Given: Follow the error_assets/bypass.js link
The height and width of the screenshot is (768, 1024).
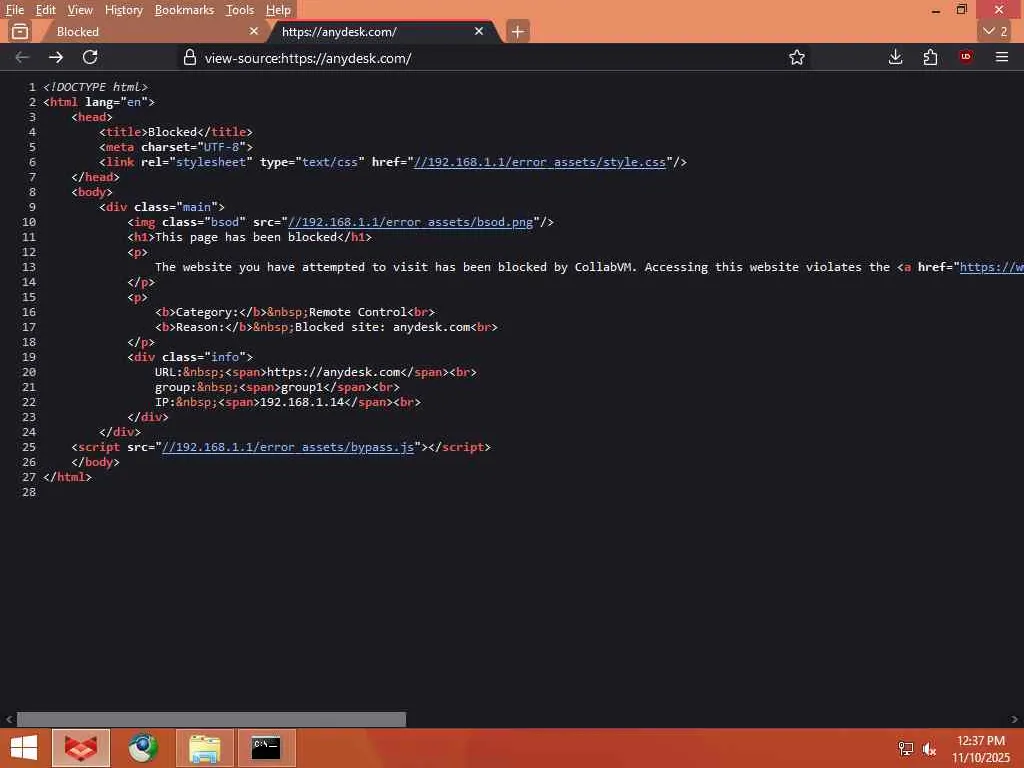Looking at the screenshot, I should (288, 447).
